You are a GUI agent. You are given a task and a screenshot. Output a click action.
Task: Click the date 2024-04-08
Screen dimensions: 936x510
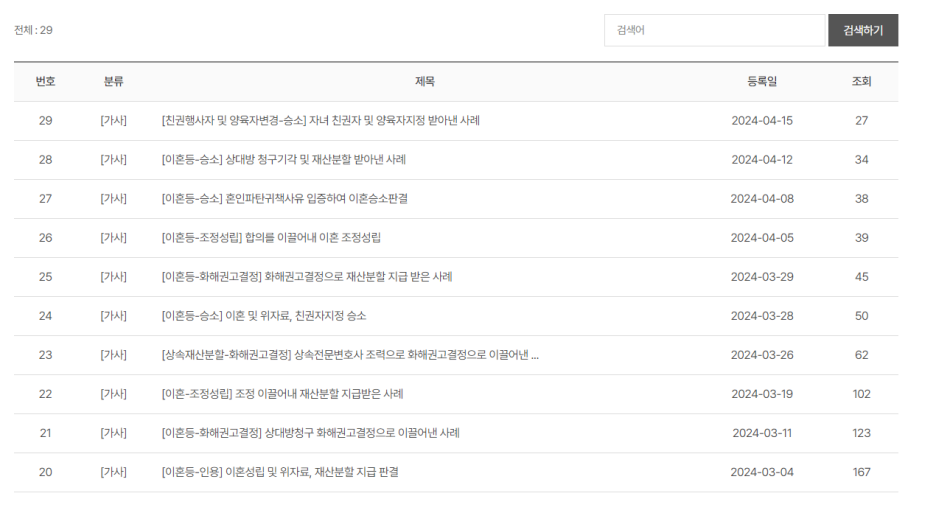[x=762, y=199]
